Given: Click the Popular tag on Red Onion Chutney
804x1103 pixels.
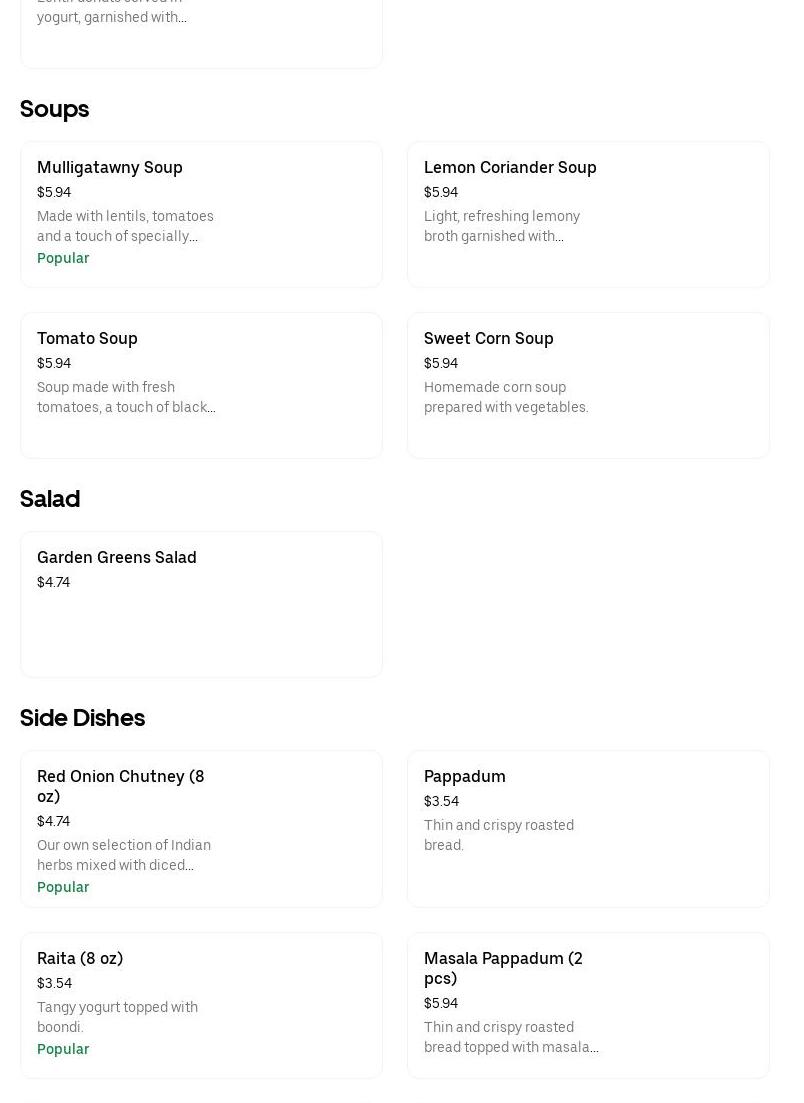Looking at the screenshot, I should tap(63, 887).
